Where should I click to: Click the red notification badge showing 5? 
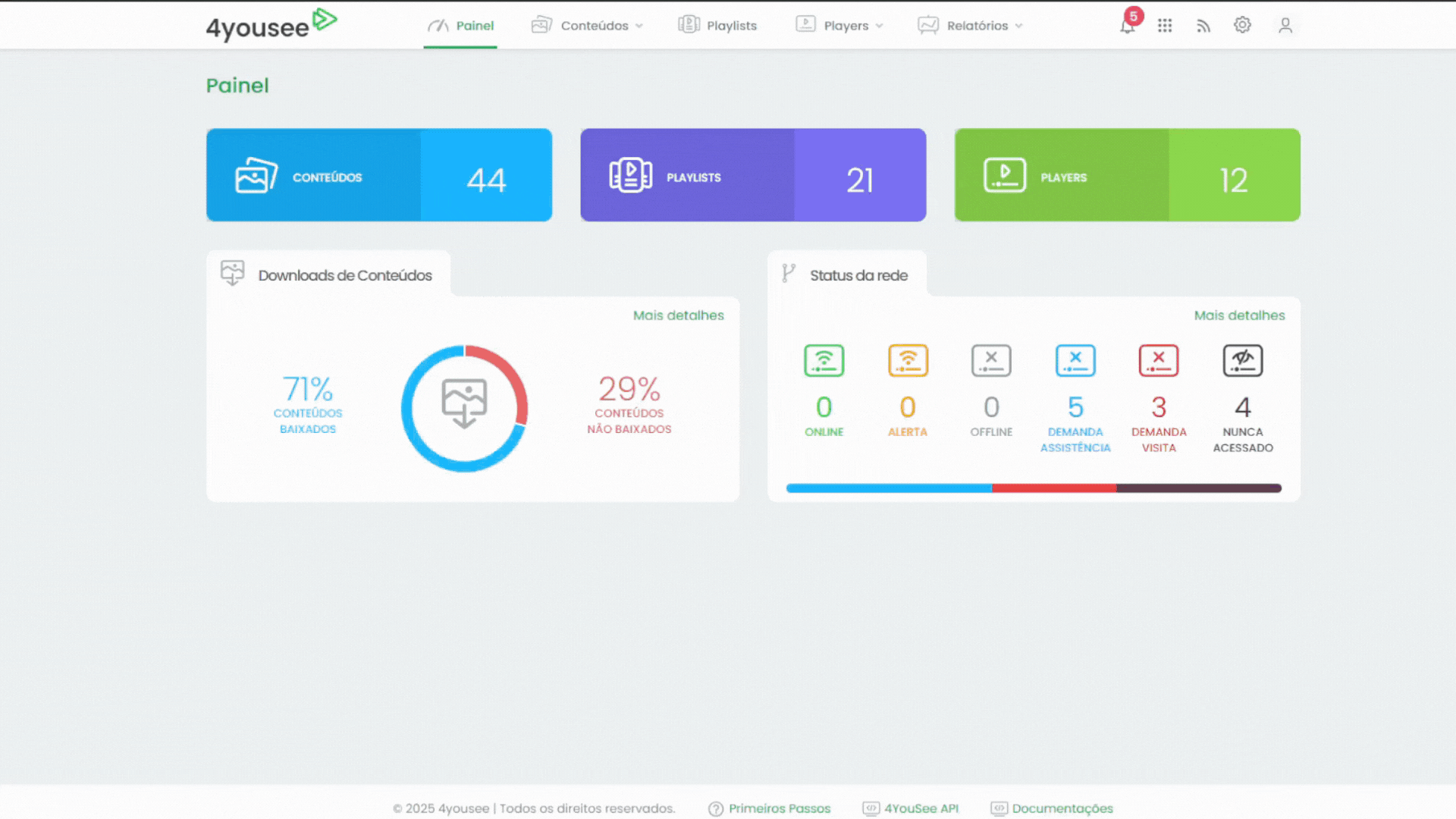(x=1134, y=16)
